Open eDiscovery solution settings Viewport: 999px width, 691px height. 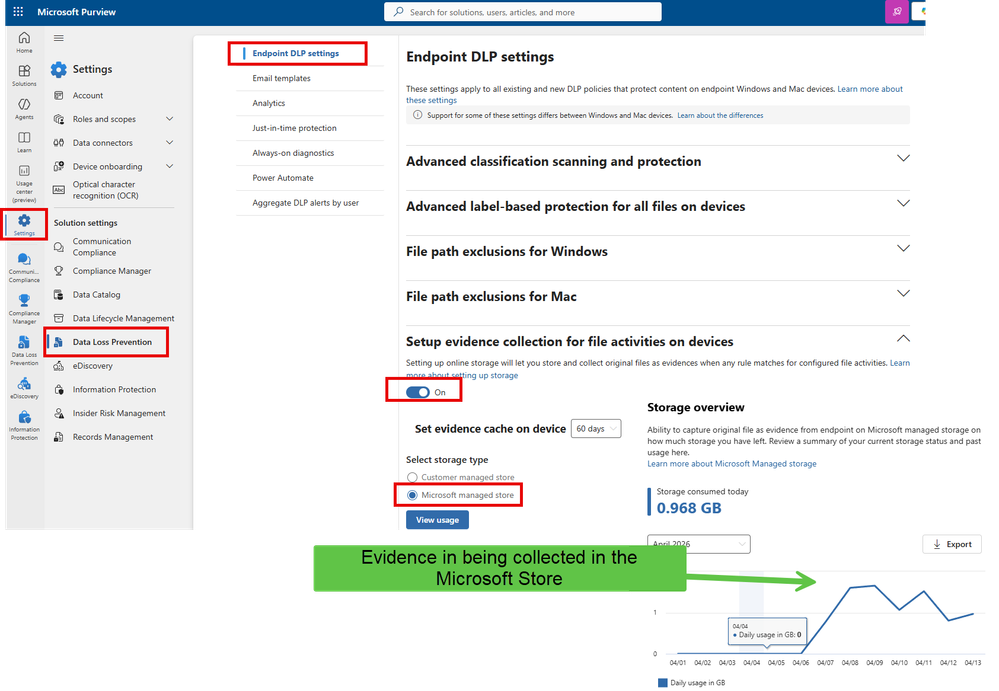(92, 366)
